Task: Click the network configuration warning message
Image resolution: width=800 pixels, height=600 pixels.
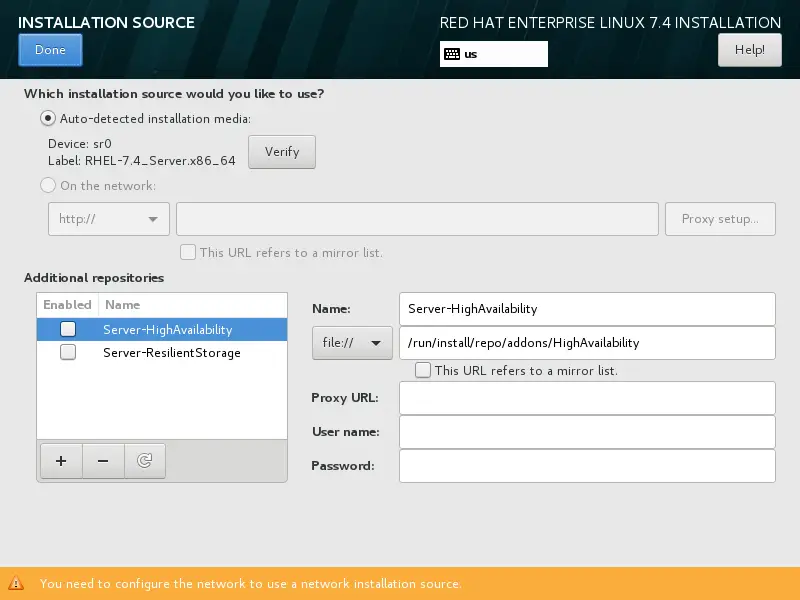Action: tap(251, 584)
